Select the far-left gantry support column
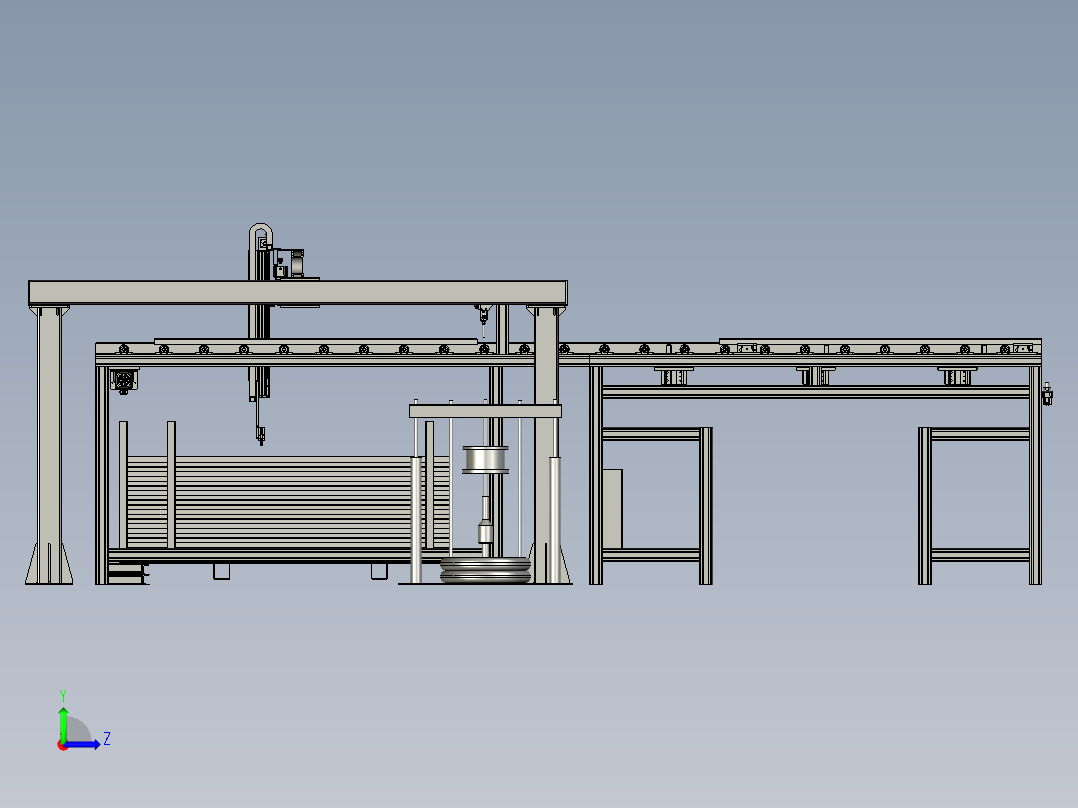1078x808 pixels. click(49, 445)
